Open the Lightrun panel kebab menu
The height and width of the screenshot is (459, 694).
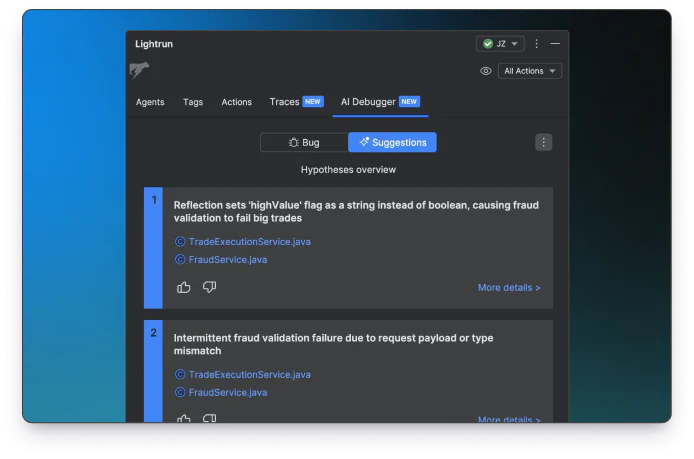click(x=536, y=44)
